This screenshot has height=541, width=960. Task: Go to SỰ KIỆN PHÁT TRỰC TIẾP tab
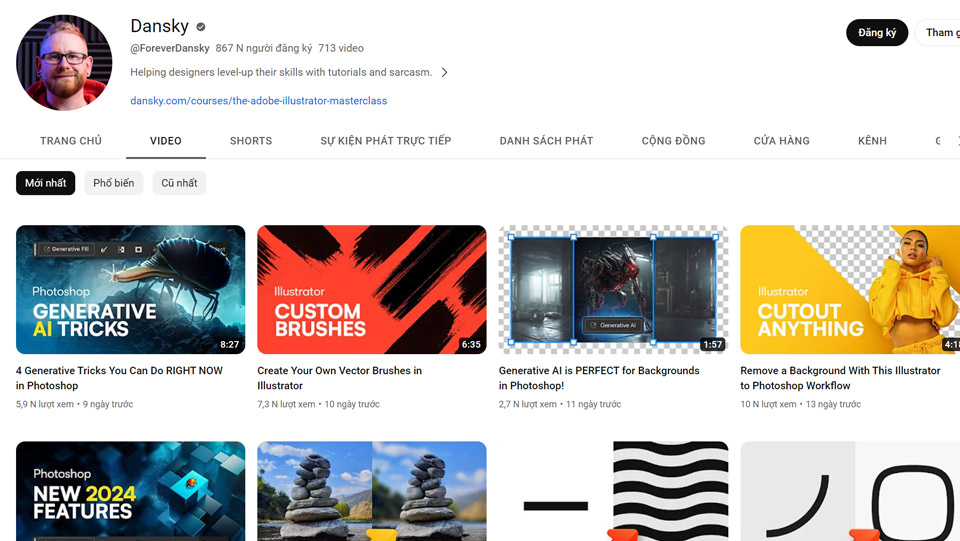point(385,141)
